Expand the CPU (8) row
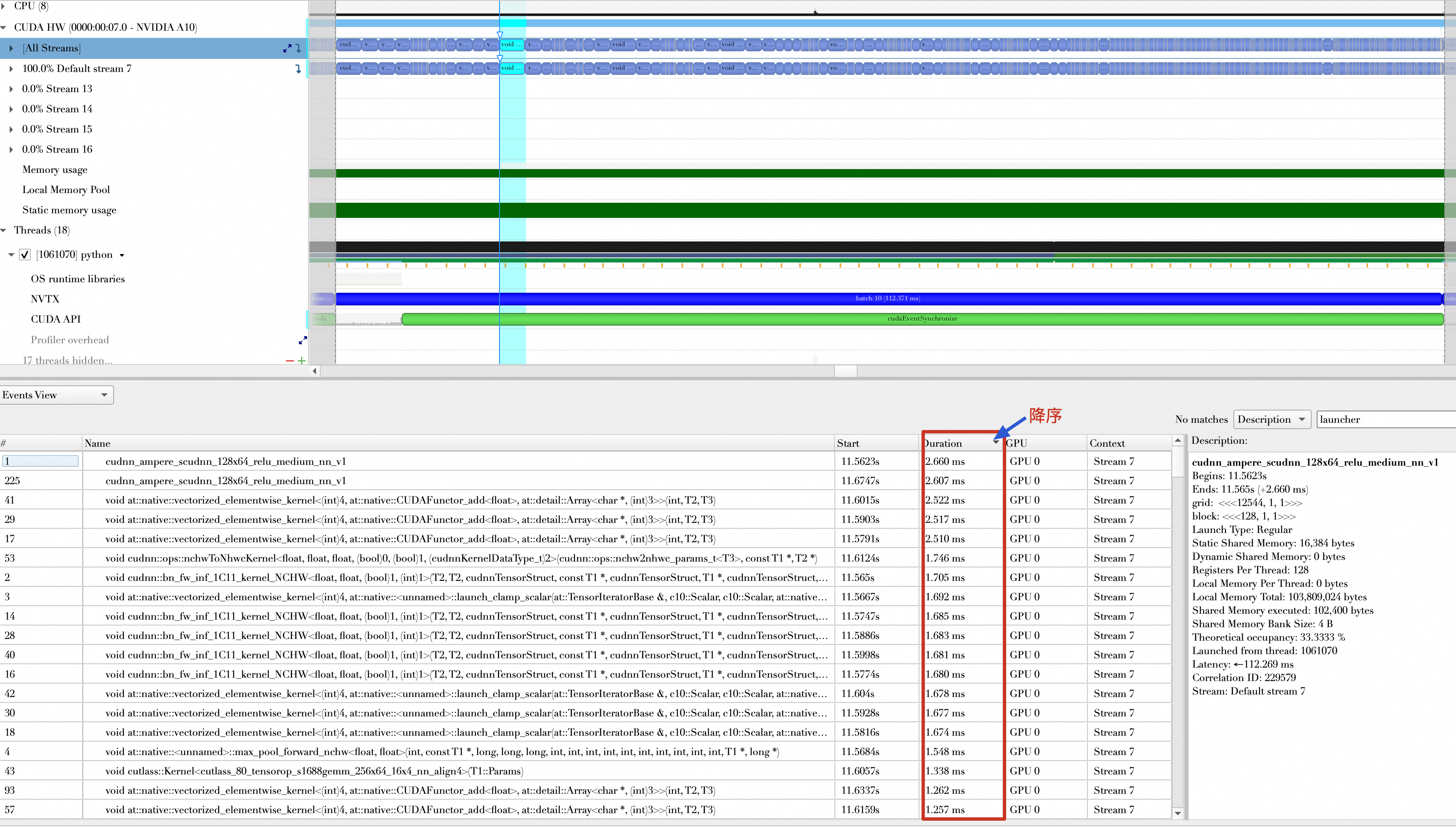Image resolution: width=1456 pixels, height=827 pixels. click(4, 6)
